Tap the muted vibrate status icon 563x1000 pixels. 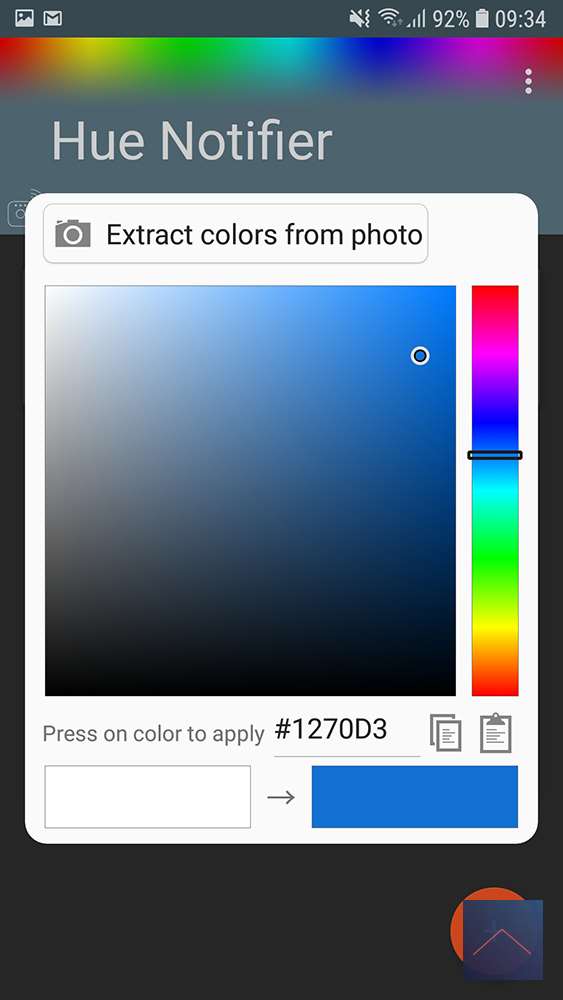tap(360, 19)
